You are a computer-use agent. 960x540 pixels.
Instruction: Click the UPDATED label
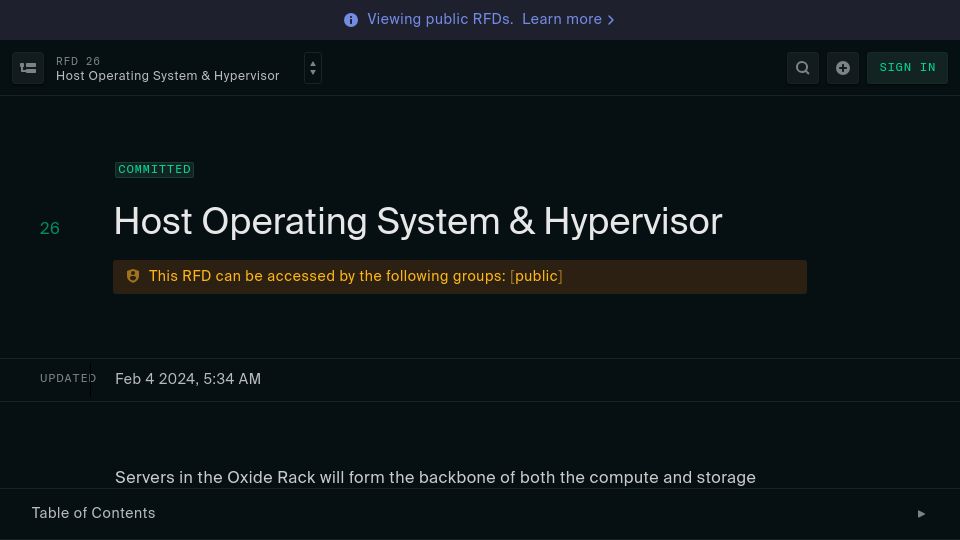(x=68, y=378)
